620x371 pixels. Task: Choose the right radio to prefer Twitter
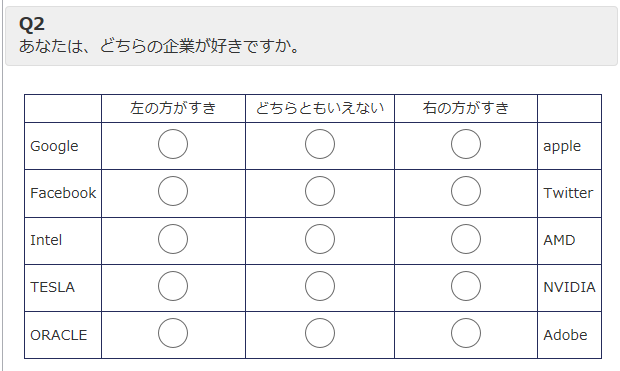coord(466,191)
